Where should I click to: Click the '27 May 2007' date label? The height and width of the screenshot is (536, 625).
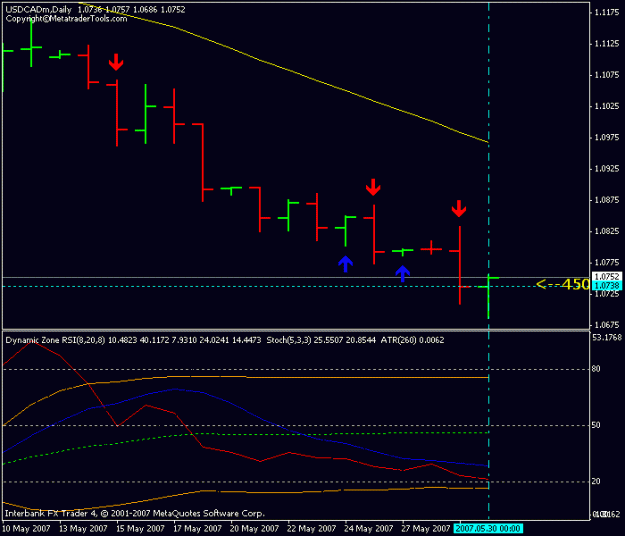click(x=426, y=529)
